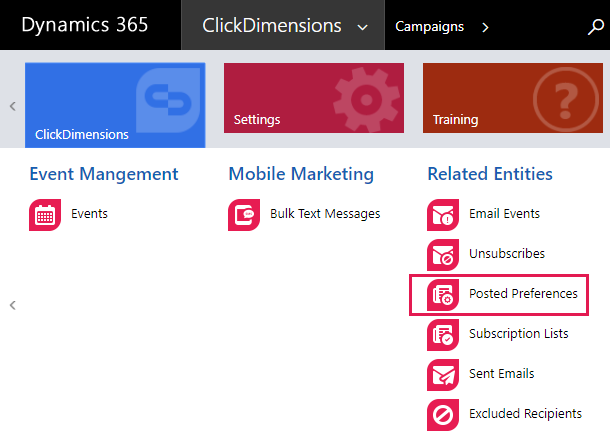The image size is (610, 442).
Task: Open the Unsubscribes link
Action: point(507,254)
